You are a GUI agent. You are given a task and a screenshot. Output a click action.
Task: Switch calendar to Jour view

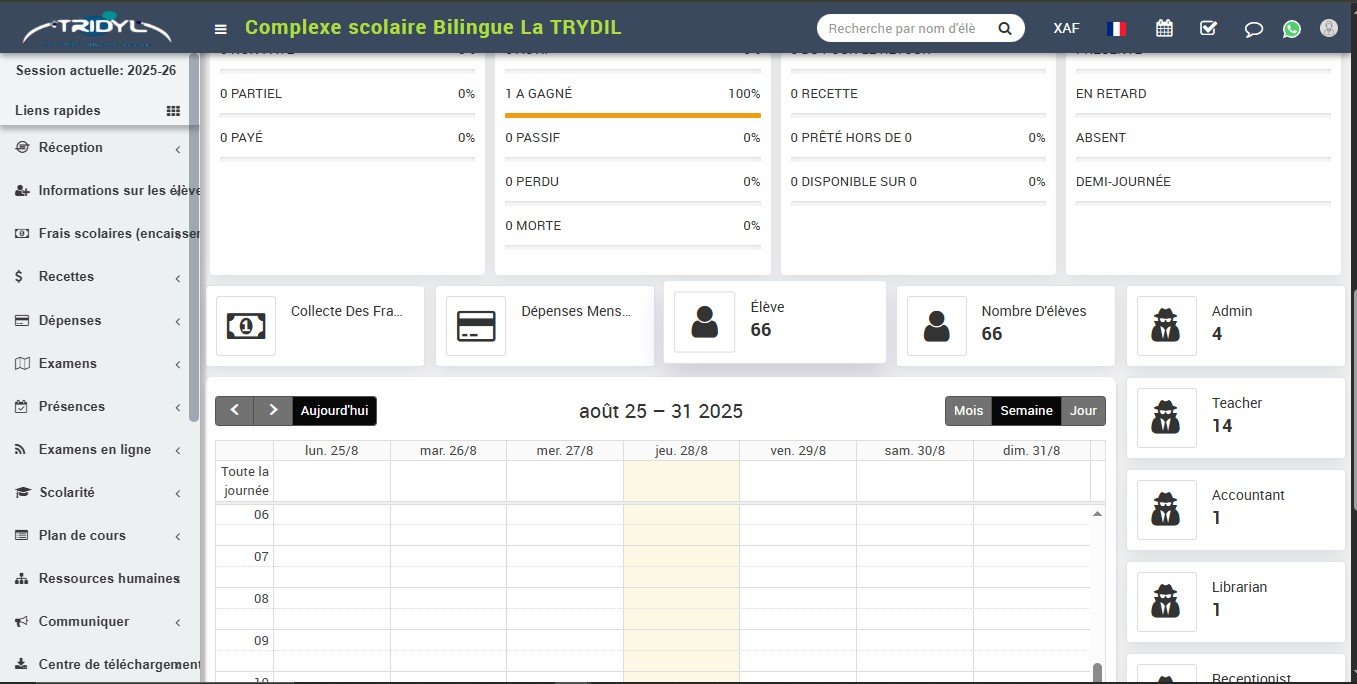[x=1083, y=411]
